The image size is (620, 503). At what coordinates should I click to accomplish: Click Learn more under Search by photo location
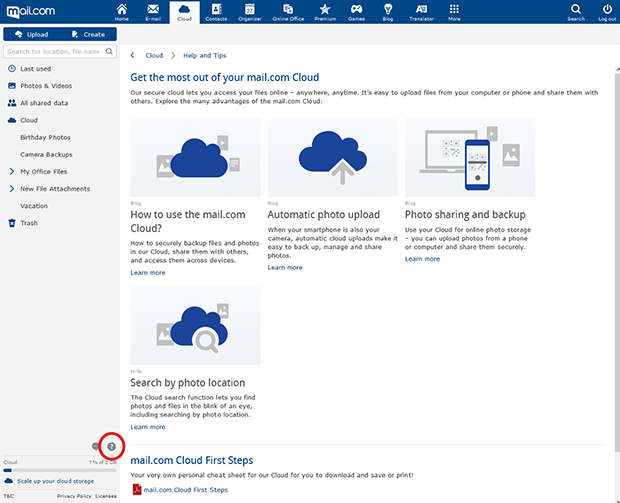(148, 427)
